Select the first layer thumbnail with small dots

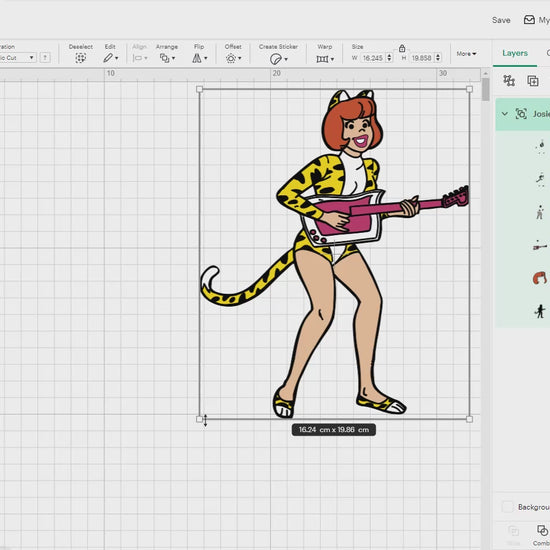[x=541, y=147]
